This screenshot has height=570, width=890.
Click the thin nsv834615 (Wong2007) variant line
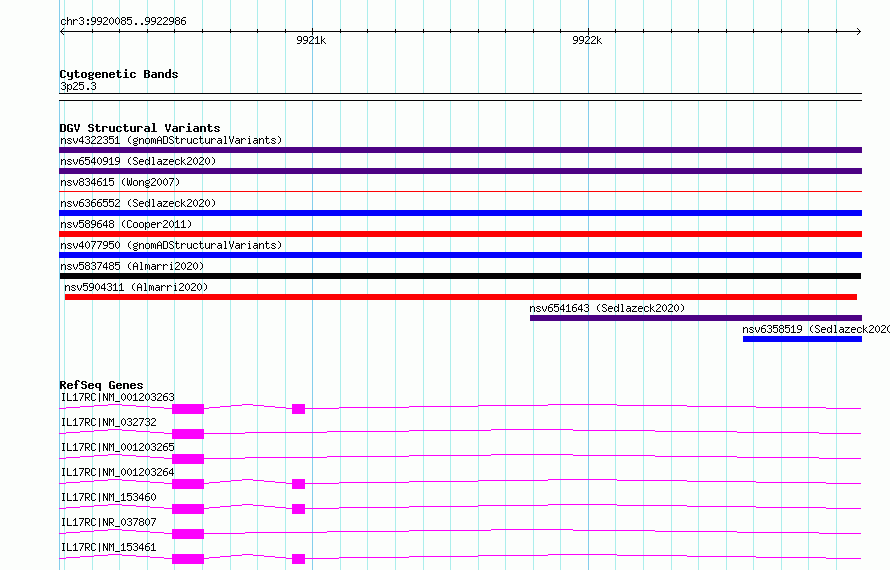pyautogui.click(x=460, y=192)
